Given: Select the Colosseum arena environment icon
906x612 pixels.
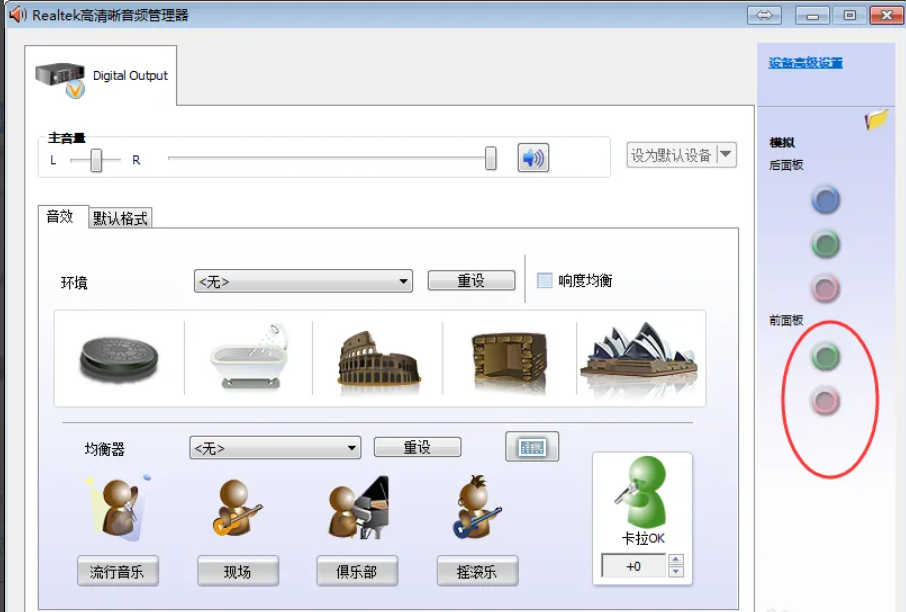Looking at the screenshot, I should coord(378,358).
